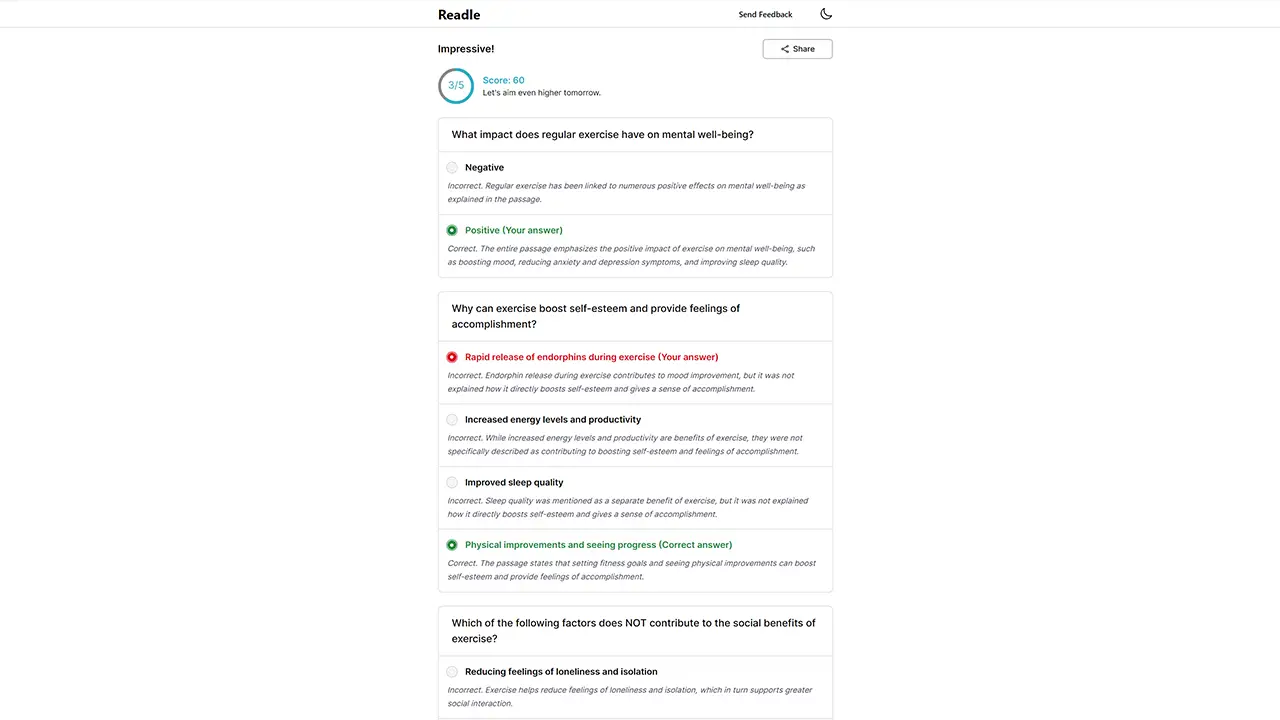Screen dimensions: 1280x720
Task: Choose the Increased energy levels and productivity radio
Action: point(452,420)
